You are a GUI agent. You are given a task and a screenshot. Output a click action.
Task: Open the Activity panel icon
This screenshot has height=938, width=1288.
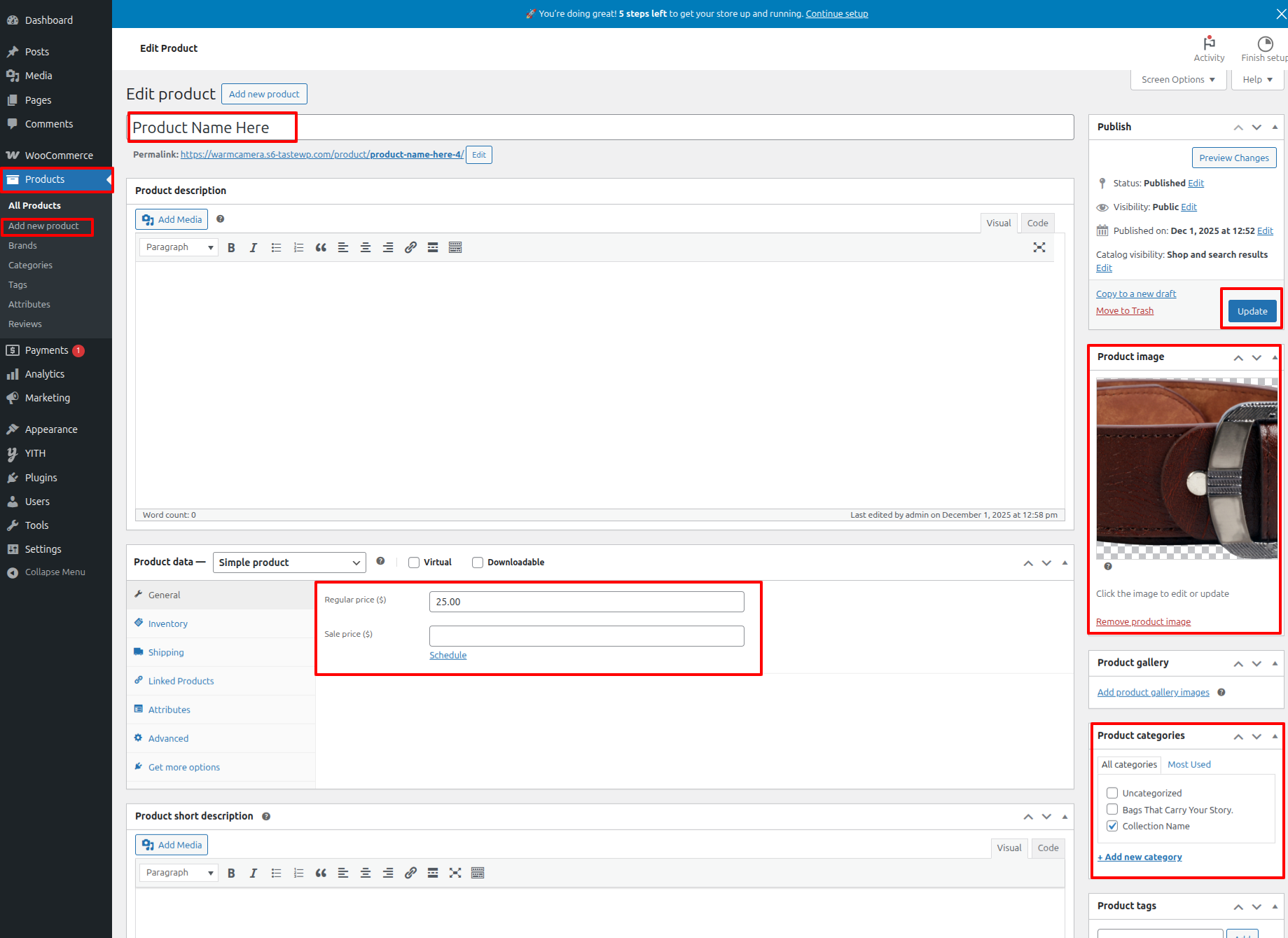tap(1209, 48)
